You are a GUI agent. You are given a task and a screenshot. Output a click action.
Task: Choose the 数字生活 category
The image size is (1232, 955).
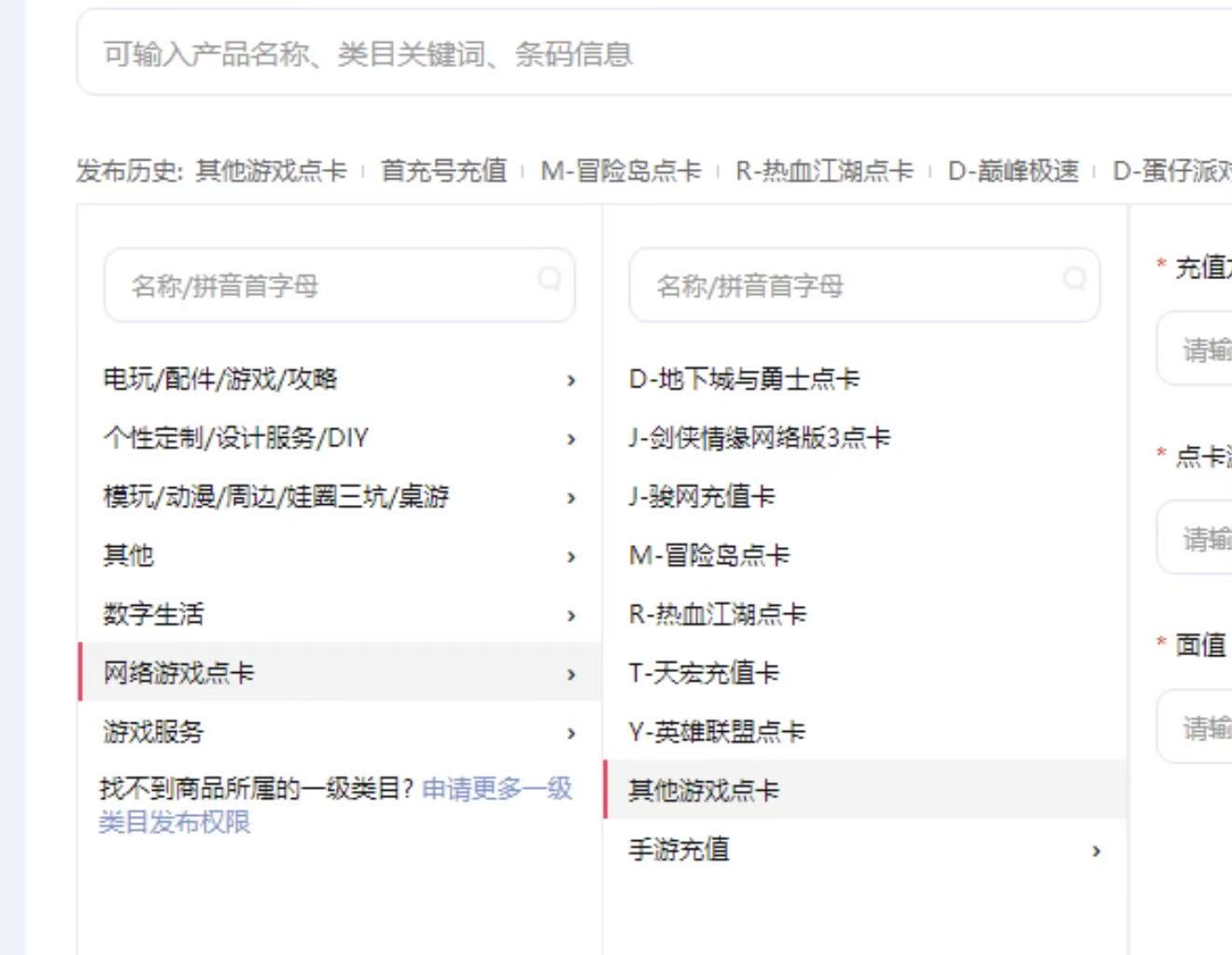(x=340, y=615)
